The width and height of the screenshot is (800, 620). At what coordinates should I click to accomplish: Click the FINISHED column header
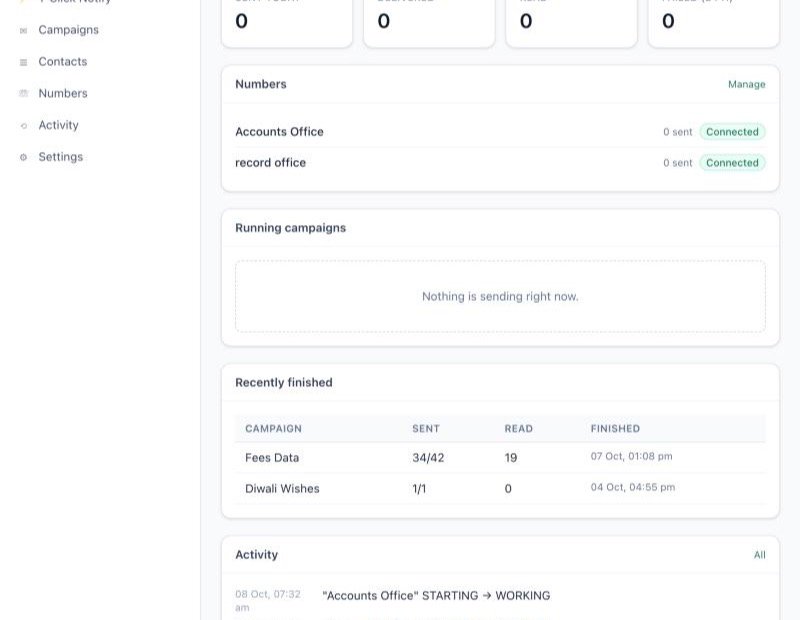[615, 429]
